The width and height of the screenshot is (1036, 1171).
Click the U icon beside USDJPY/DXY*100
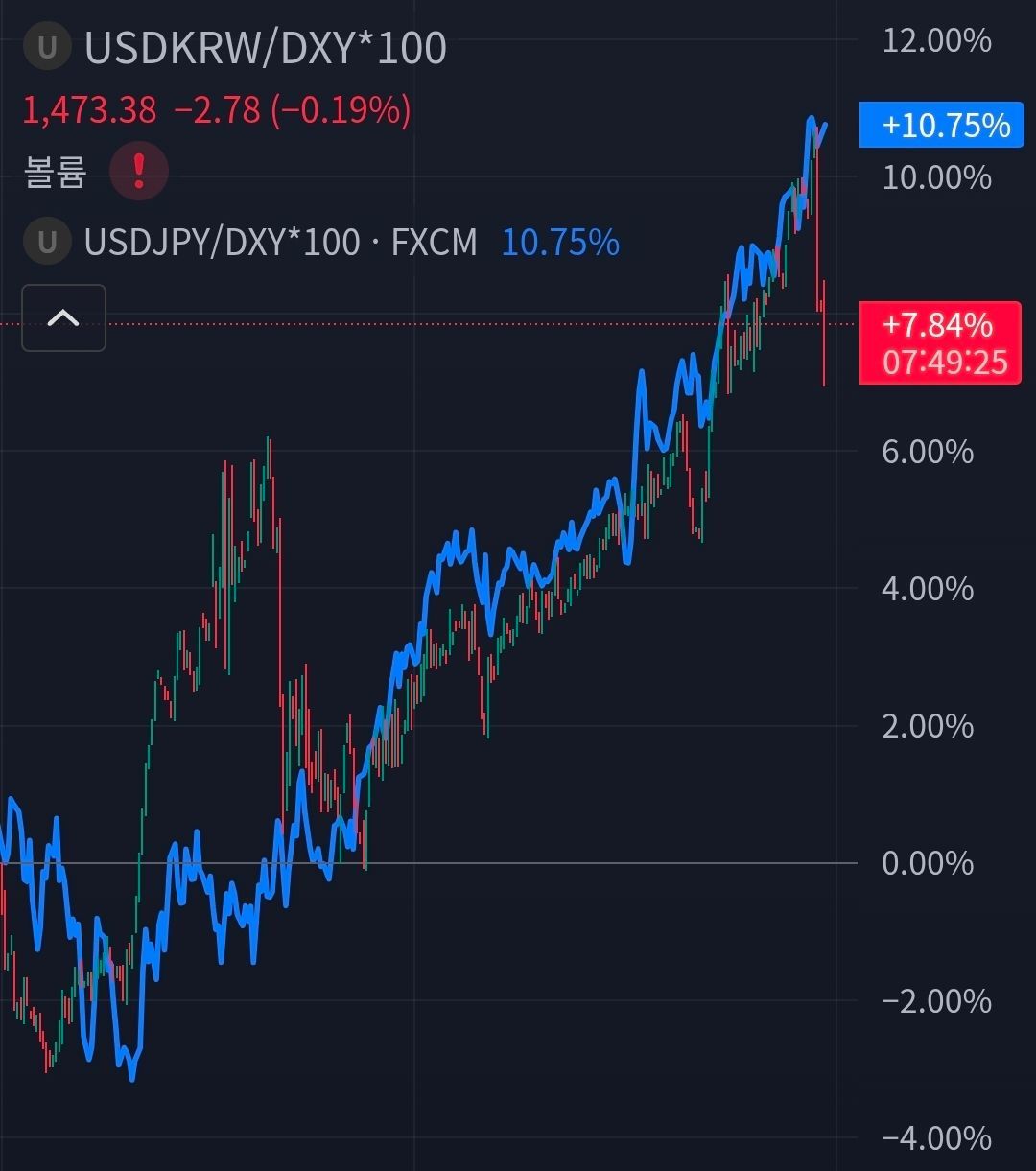pos(46,242)
